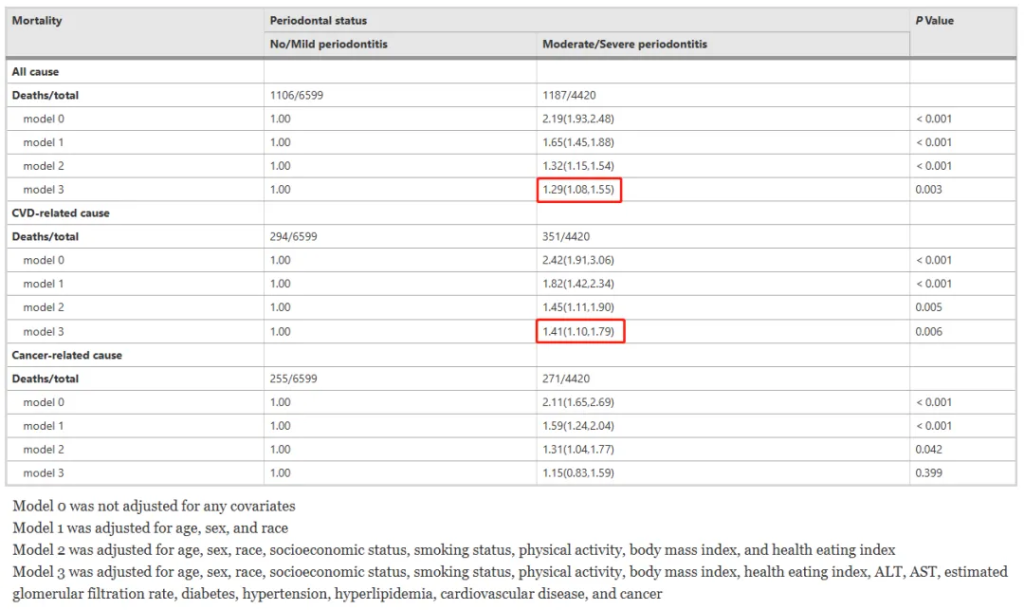Image resolution: width=1024 pixels, height=610 pixels.
Task: Select the '255/6599' deaths cell
Action: (x=293, y=378)
